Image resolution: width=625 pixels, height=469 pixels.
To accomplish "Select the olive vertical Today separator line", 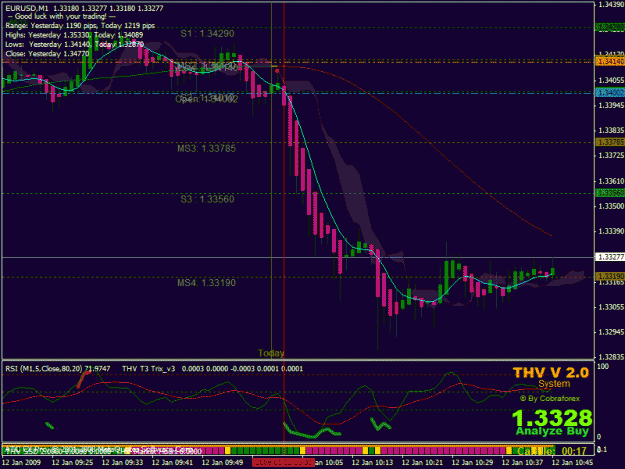I will click(271, 179).
